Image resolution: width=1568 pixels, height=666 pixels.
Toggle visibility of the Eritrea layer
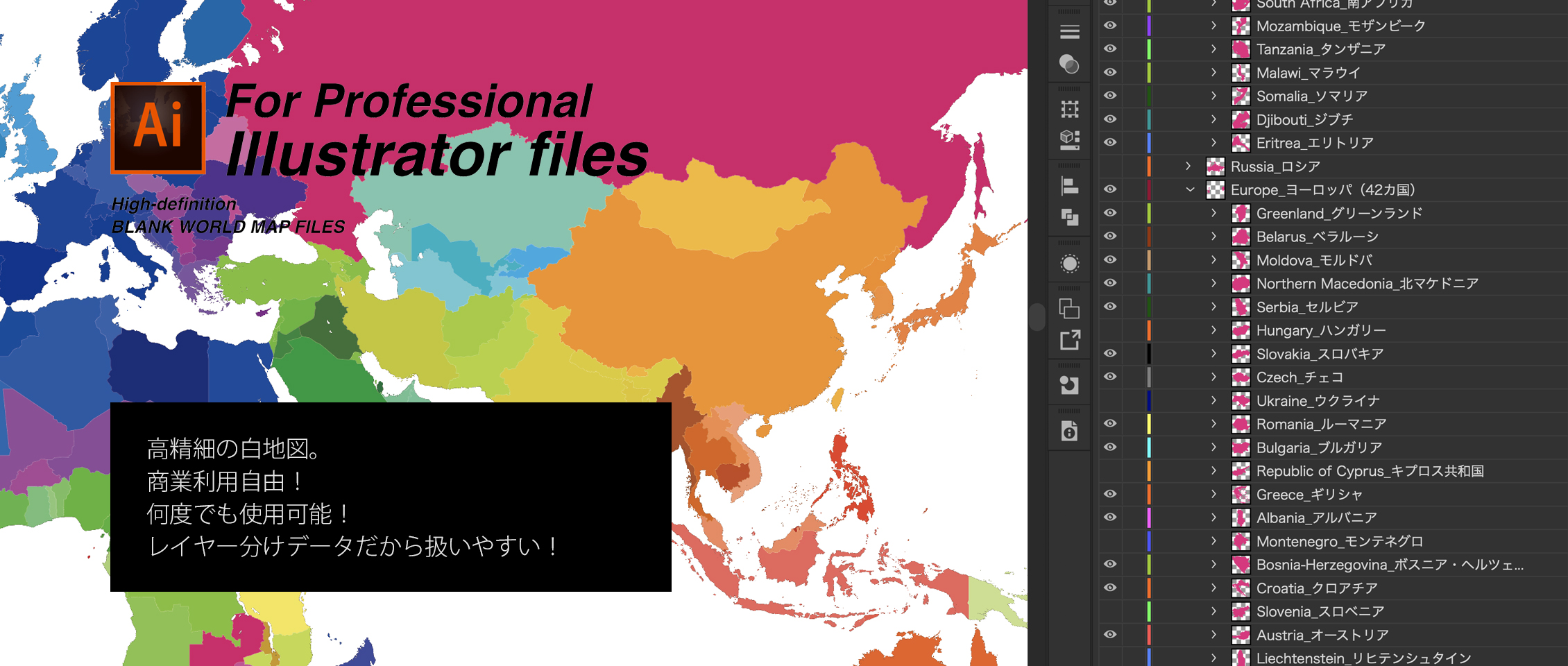coord(1110,142)
